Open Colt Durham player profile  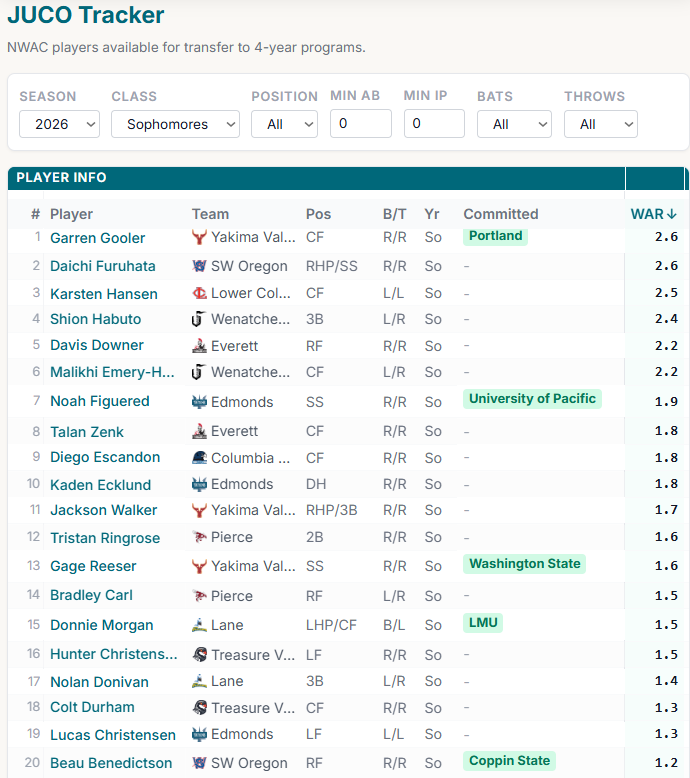tap(92, 707)
